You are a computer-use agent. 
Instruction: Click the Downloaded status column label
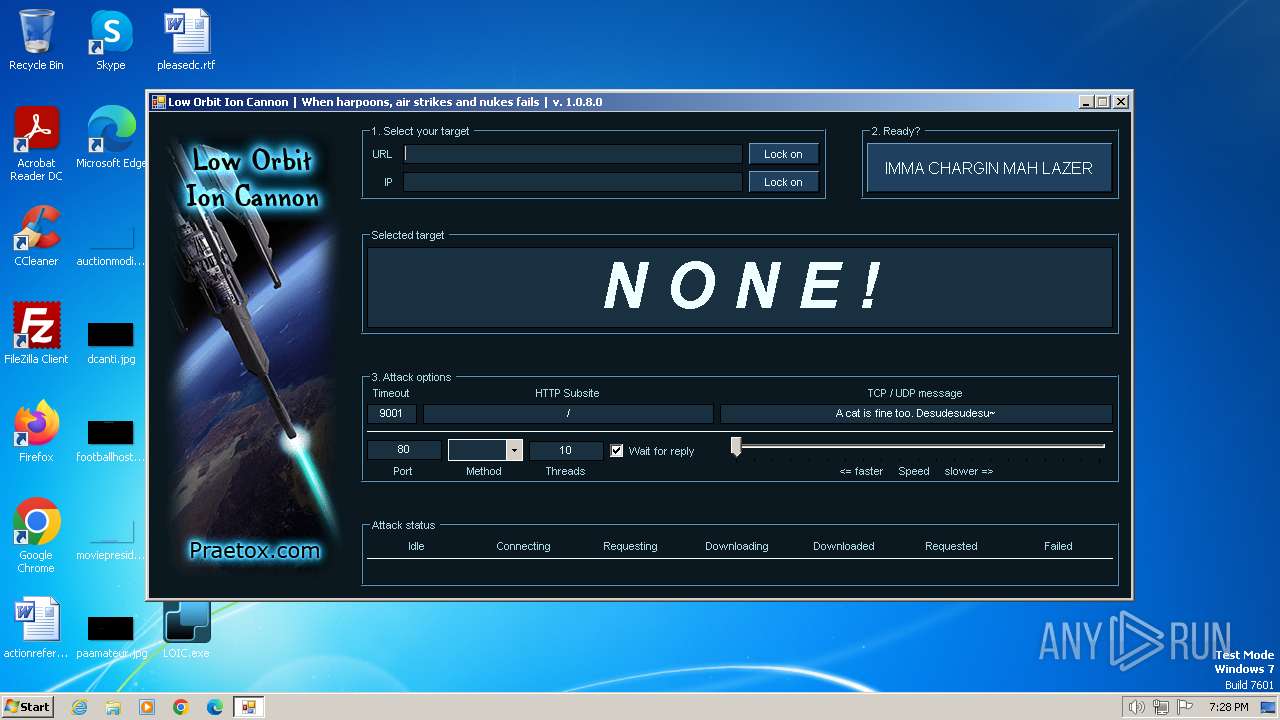844,546
